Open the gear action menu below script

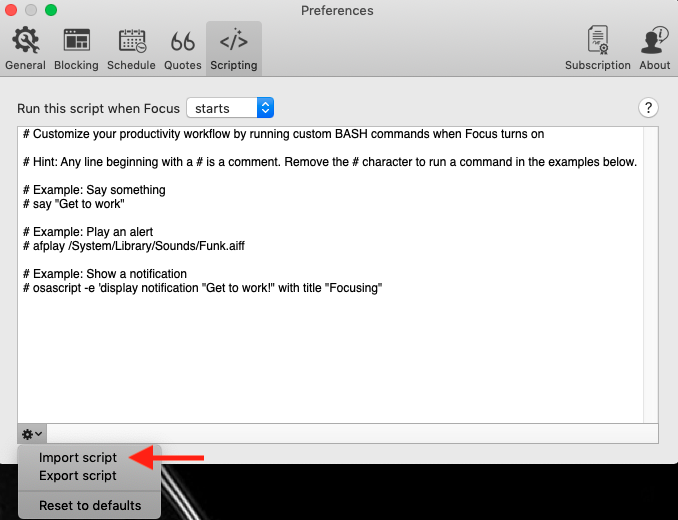pyautogui.click(x=32, y=434)
